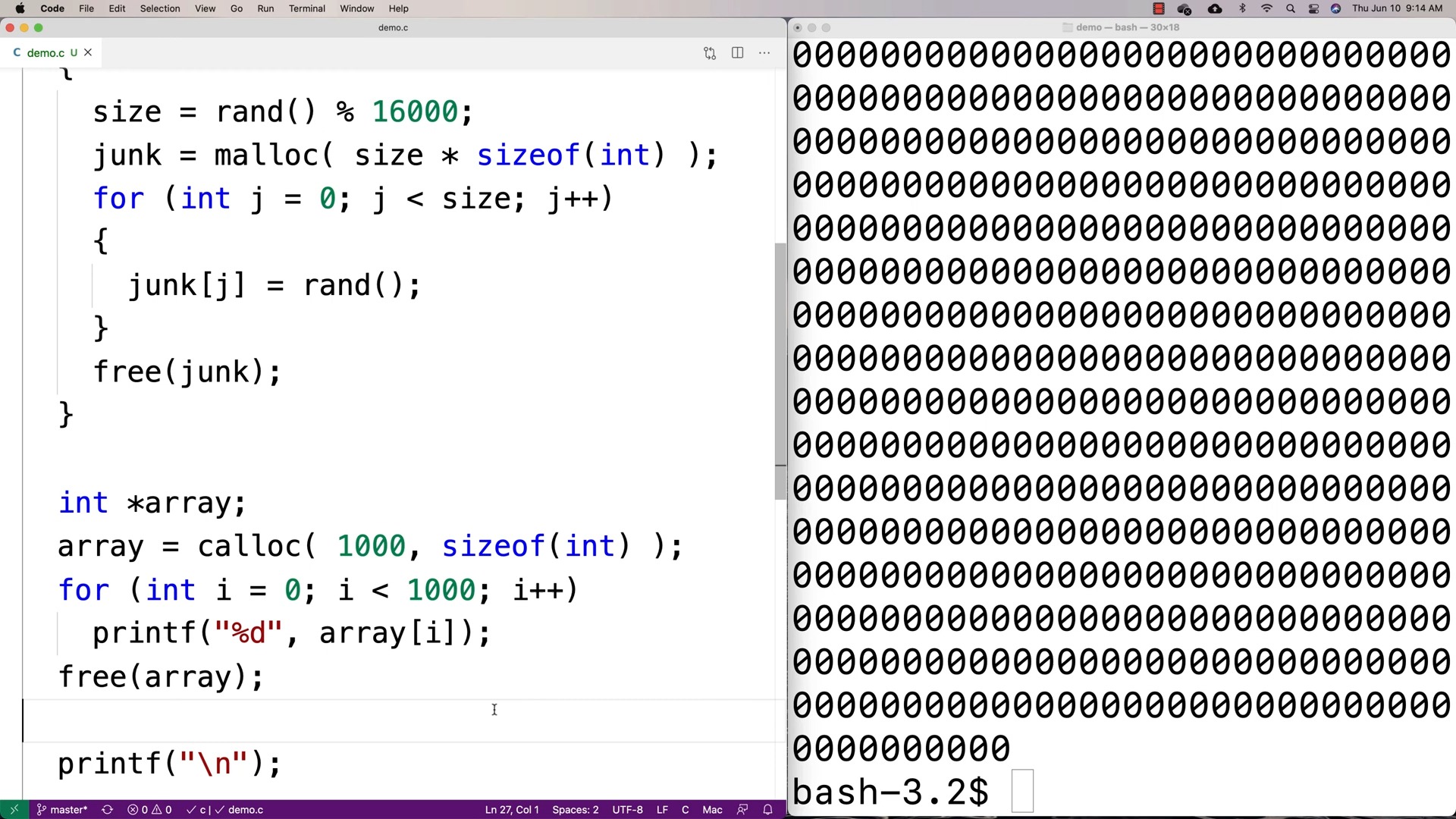Open the View menu

click(205, 8)
